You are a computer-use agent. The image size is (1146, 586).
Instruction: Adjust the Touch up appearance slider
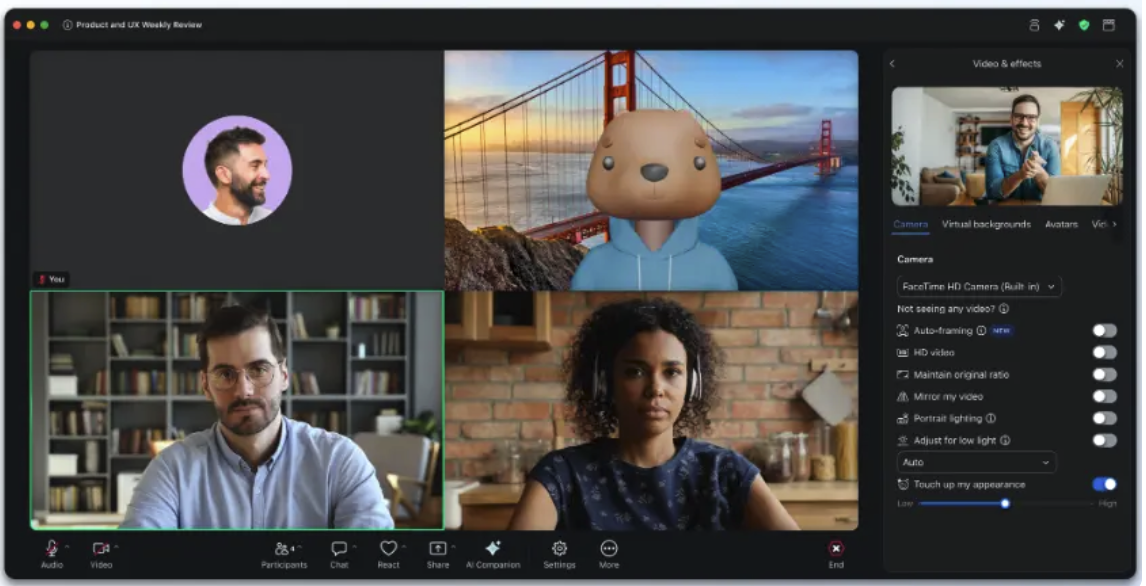point(1007,503)
